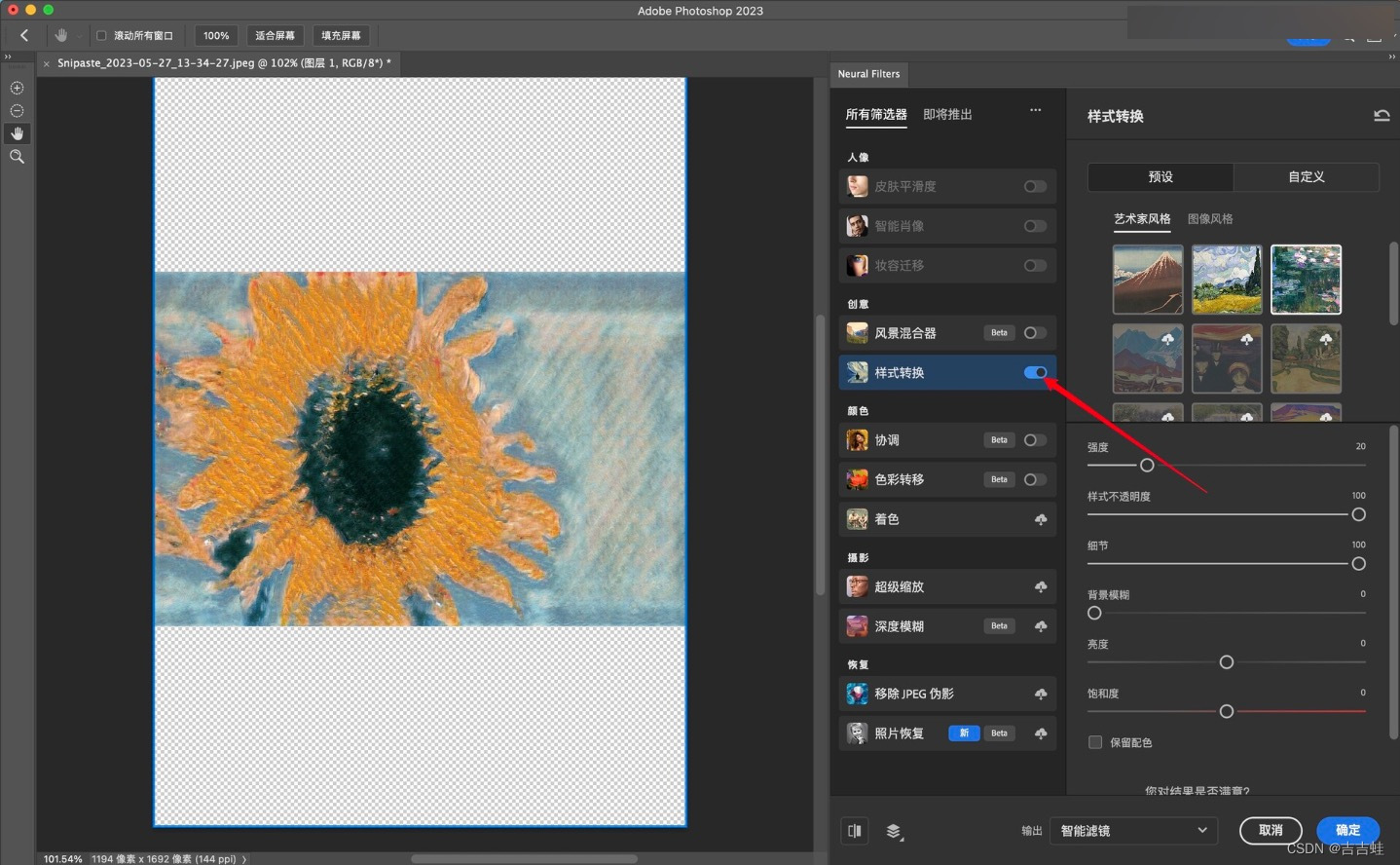
Task: Choose the red mountain style preset thumbnail
Action: pyautogui.click(x=1148, y=280)
